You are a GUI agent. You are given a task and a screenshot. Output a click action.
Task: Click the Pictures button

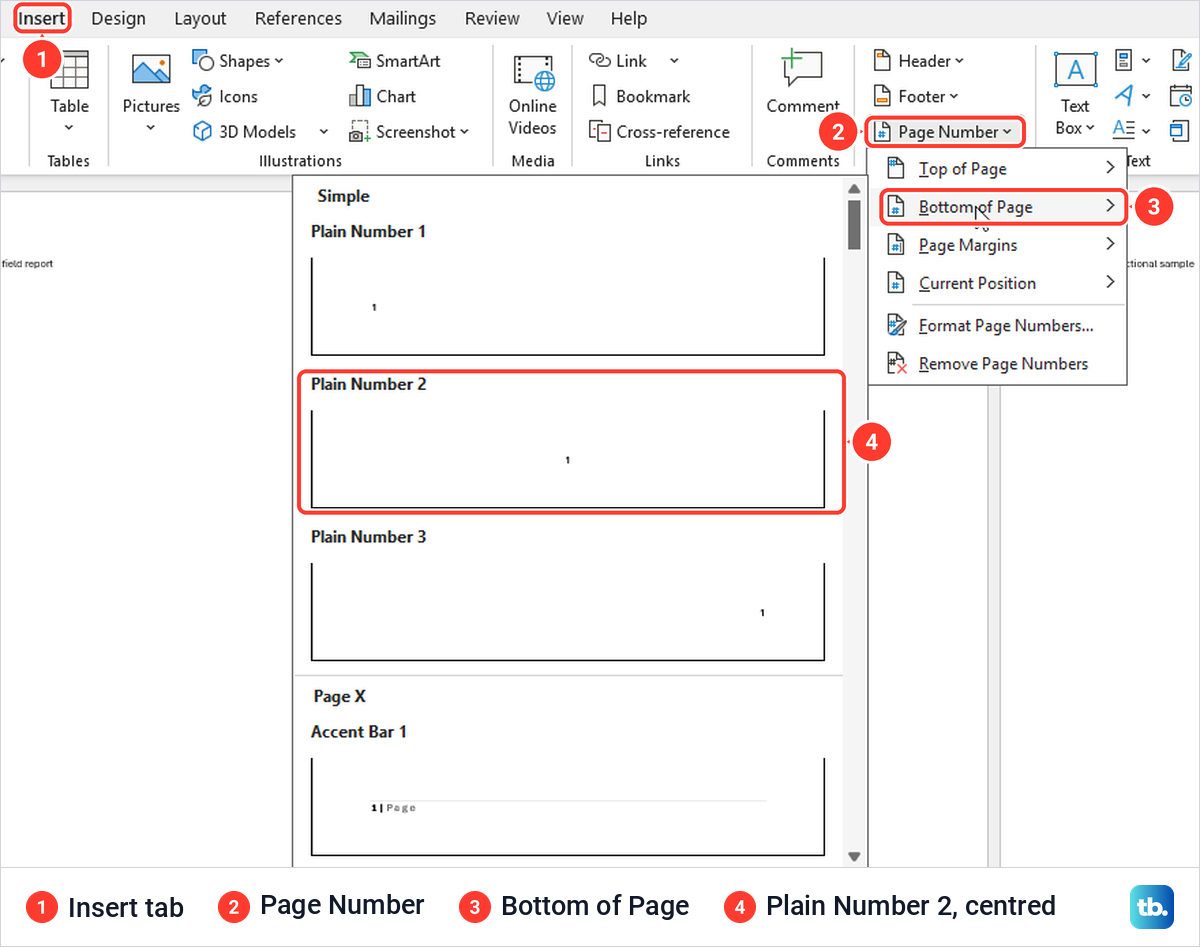pyautogui.click(x=151, y=93)
